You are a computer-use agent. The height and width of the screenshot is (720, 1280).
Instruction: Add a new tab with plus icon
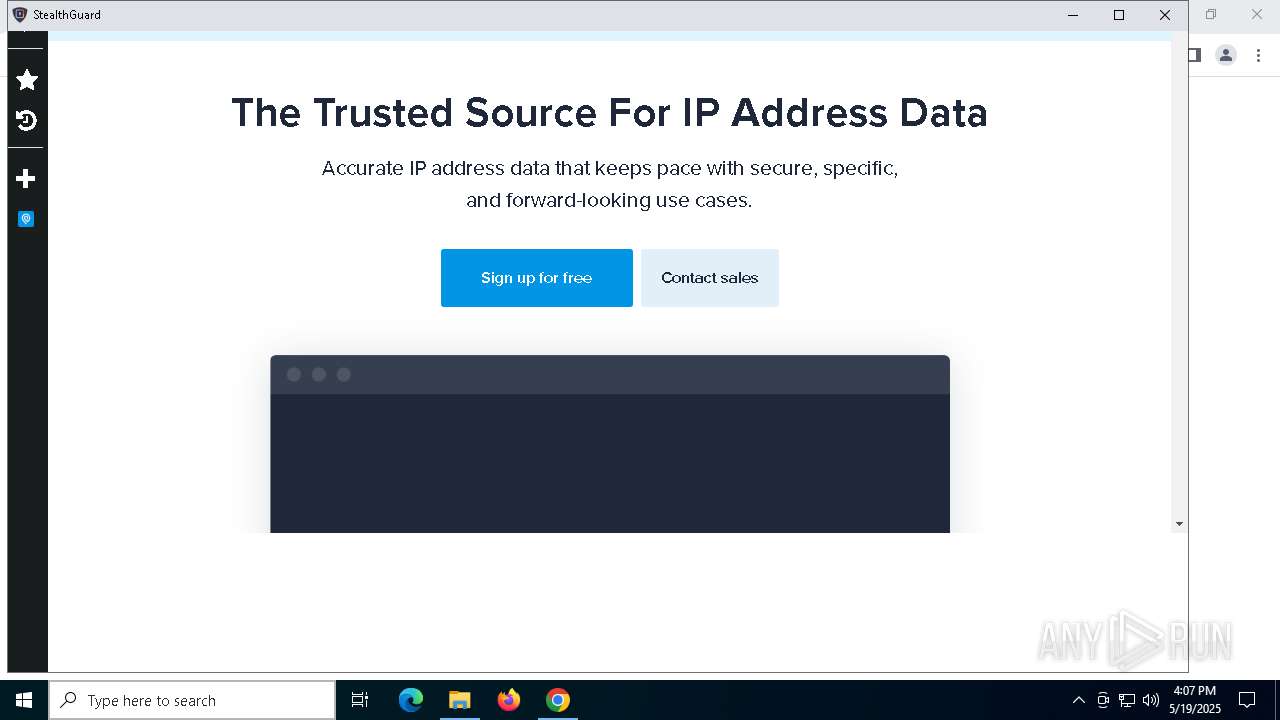27,178
